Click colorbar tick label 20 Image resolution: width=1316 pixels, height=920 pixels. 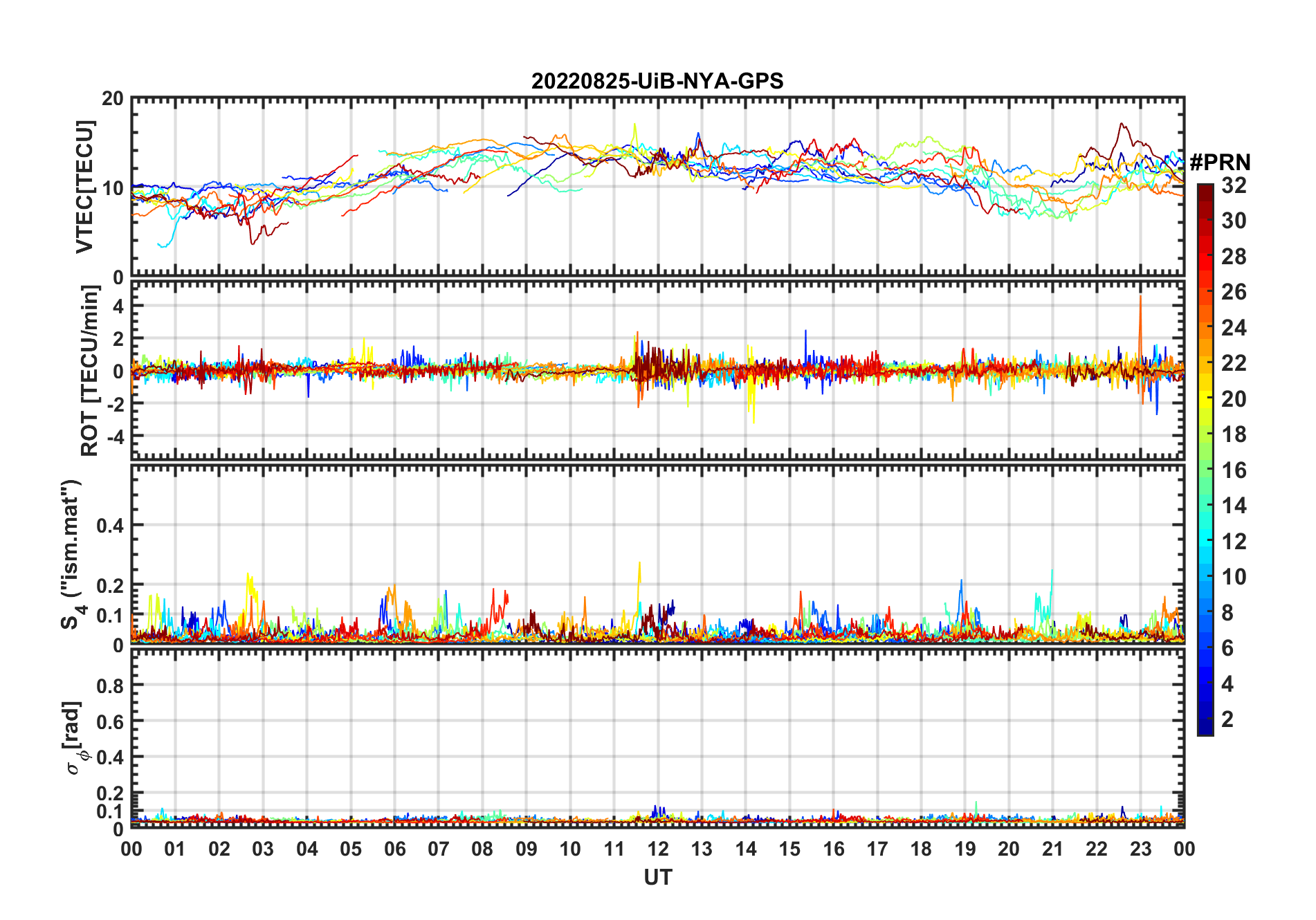click(x=1234, y=399)
